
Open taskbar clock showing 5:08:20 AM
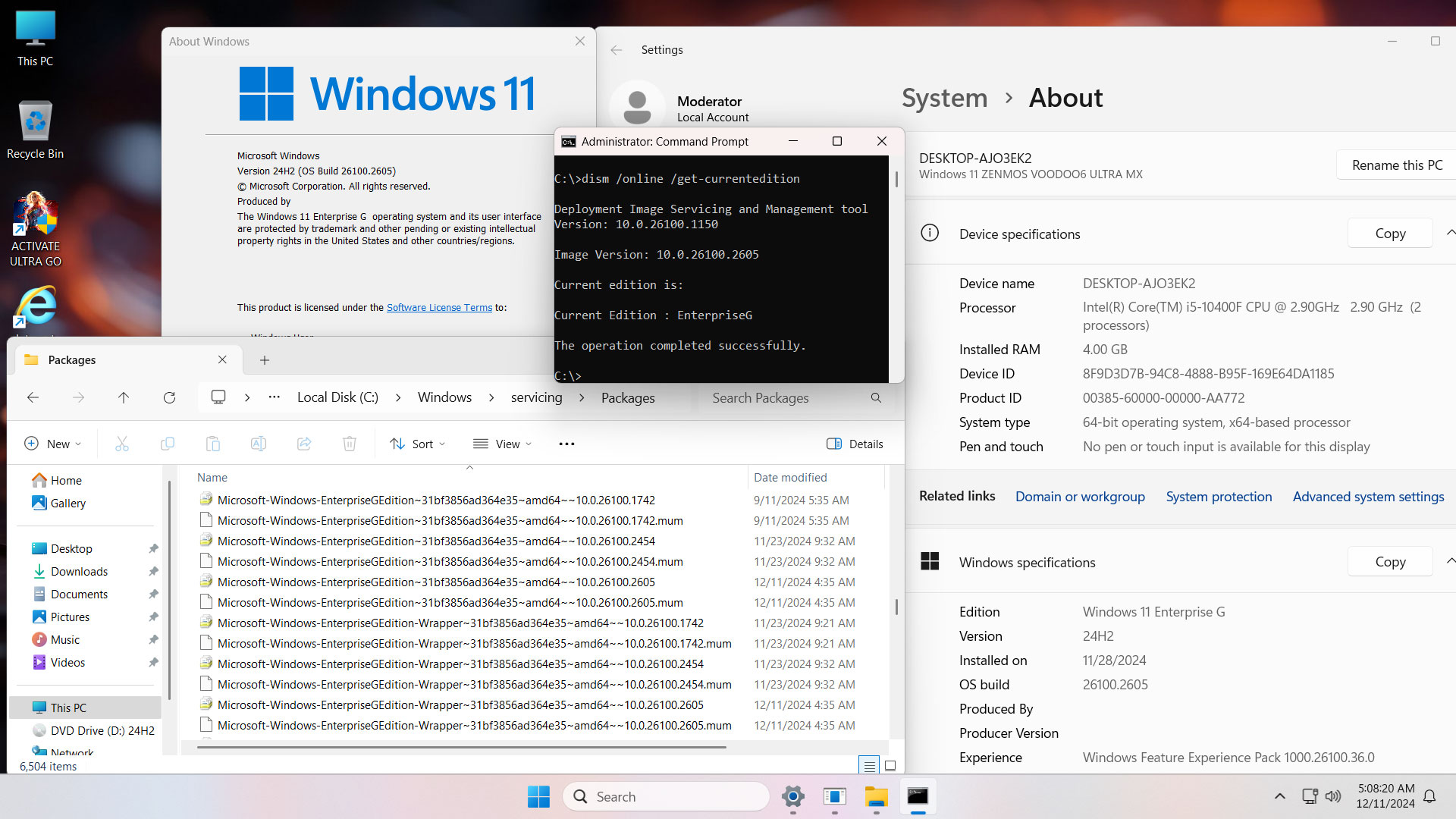(x=1385, y=796)
